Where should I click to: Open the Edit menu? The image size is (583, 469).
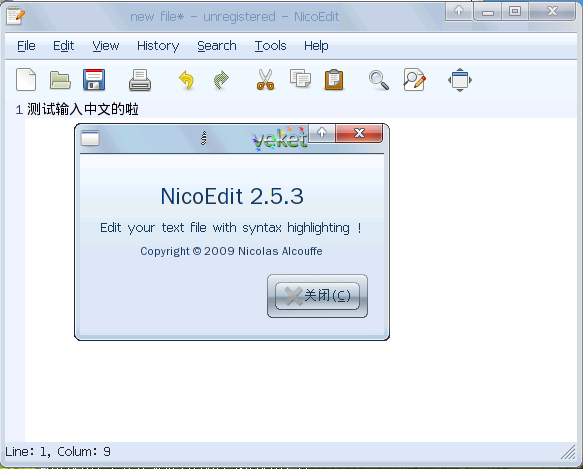(x=64, y=46)
